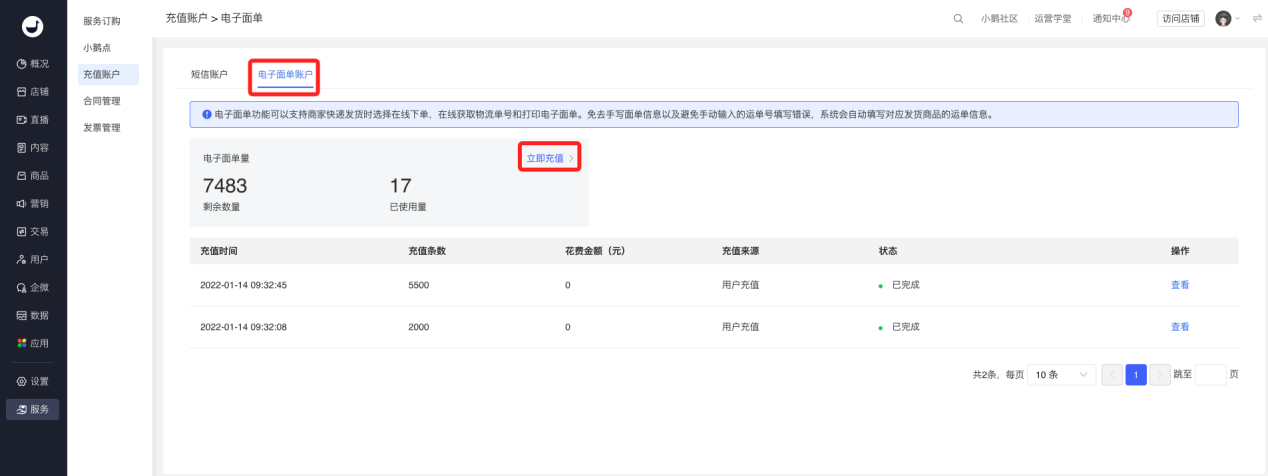The image size is (1268, 476).
Task: Click 花费金额（元） column header
Action: tap(595, 251)
